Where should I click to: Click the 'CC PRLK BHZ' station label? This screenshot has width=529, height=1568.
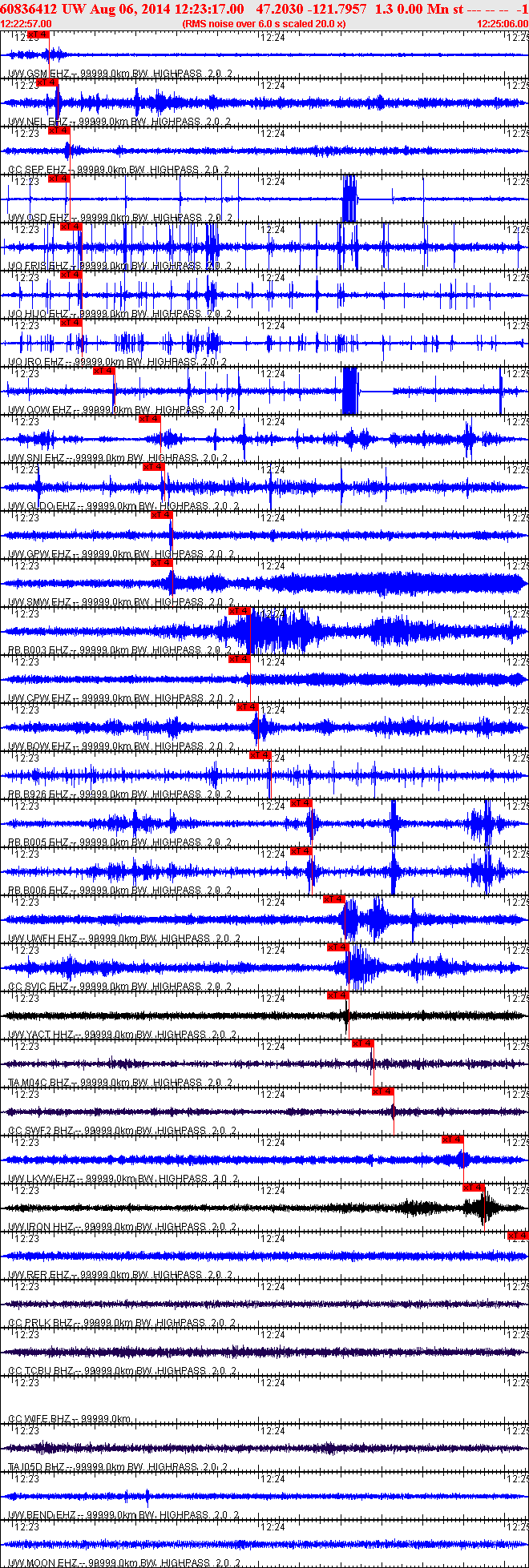(x=40, y=1323)
